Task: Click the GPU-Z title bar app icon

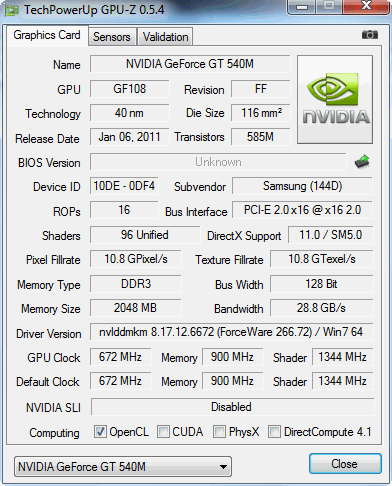Action: pyautogui.click(x=11, y=10)
